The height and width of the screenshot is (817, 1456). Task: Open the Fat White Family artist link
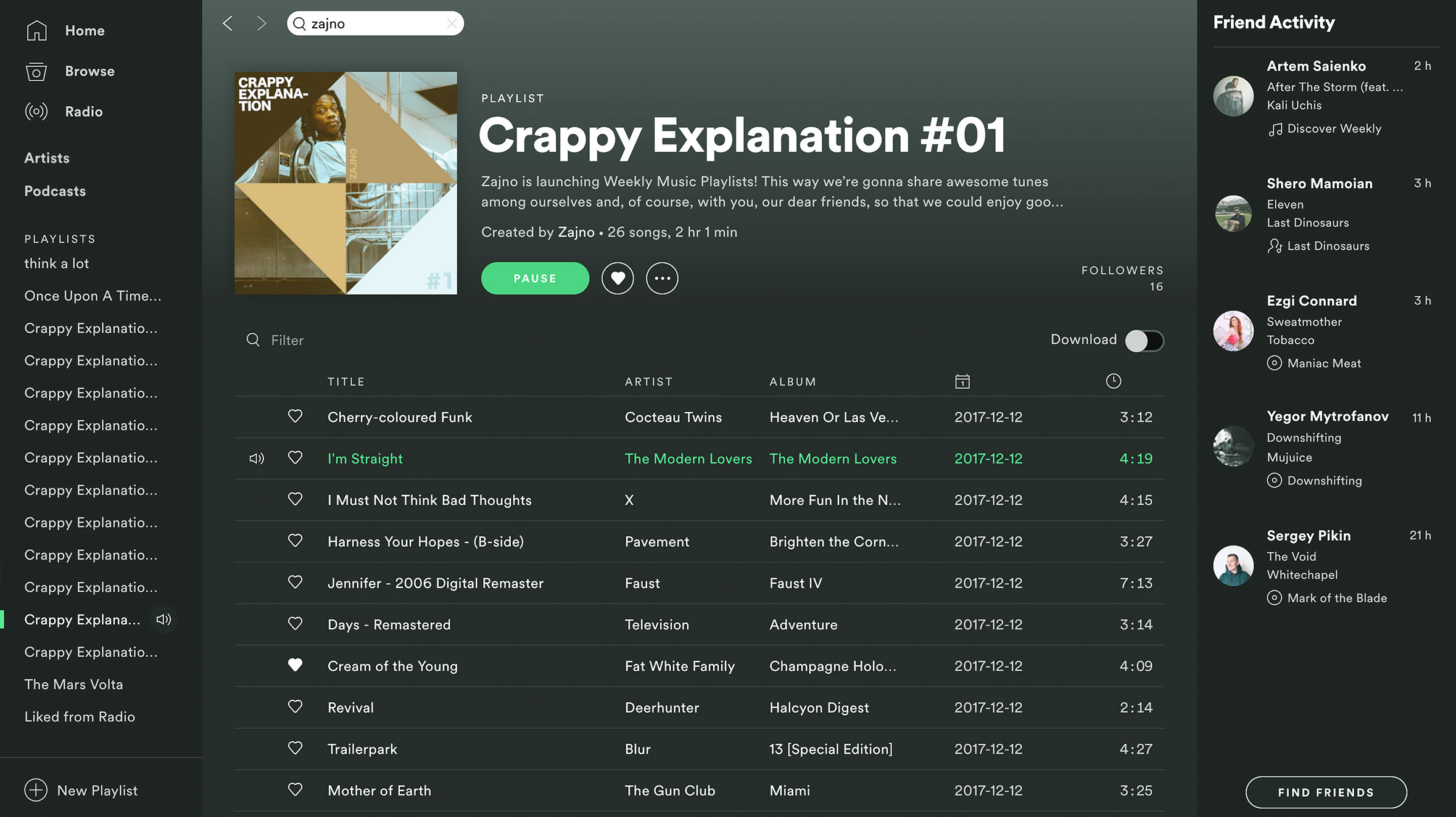point(680,666)
